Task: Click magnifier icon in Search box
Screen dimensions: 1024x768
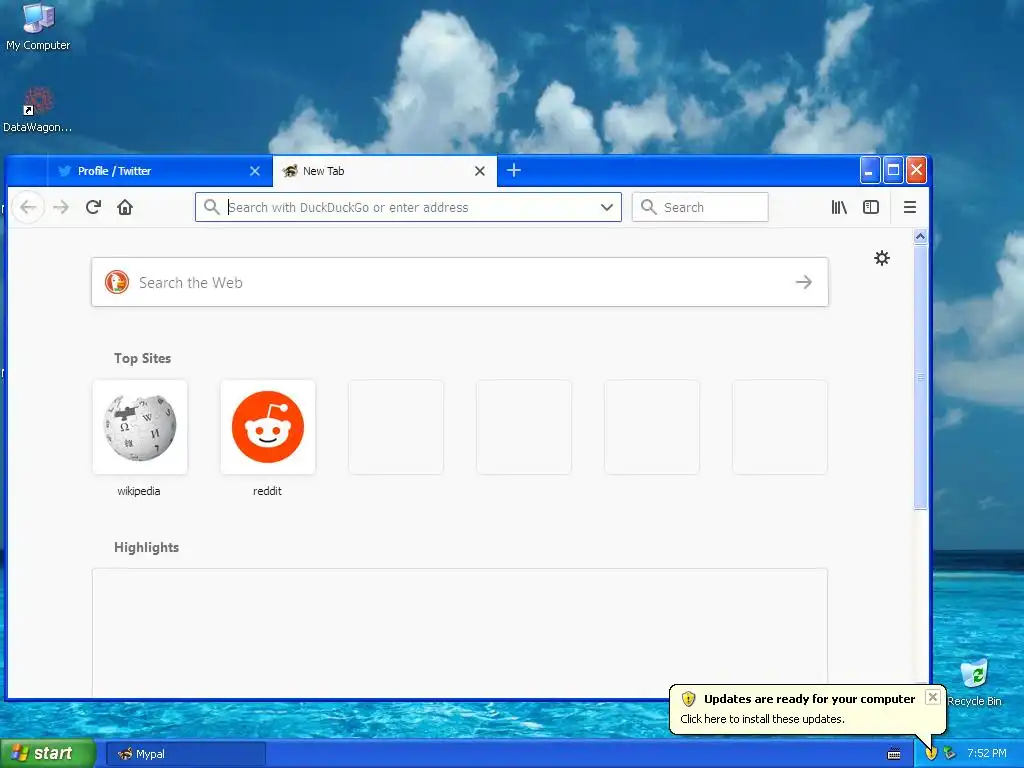Action: [648, 207]
